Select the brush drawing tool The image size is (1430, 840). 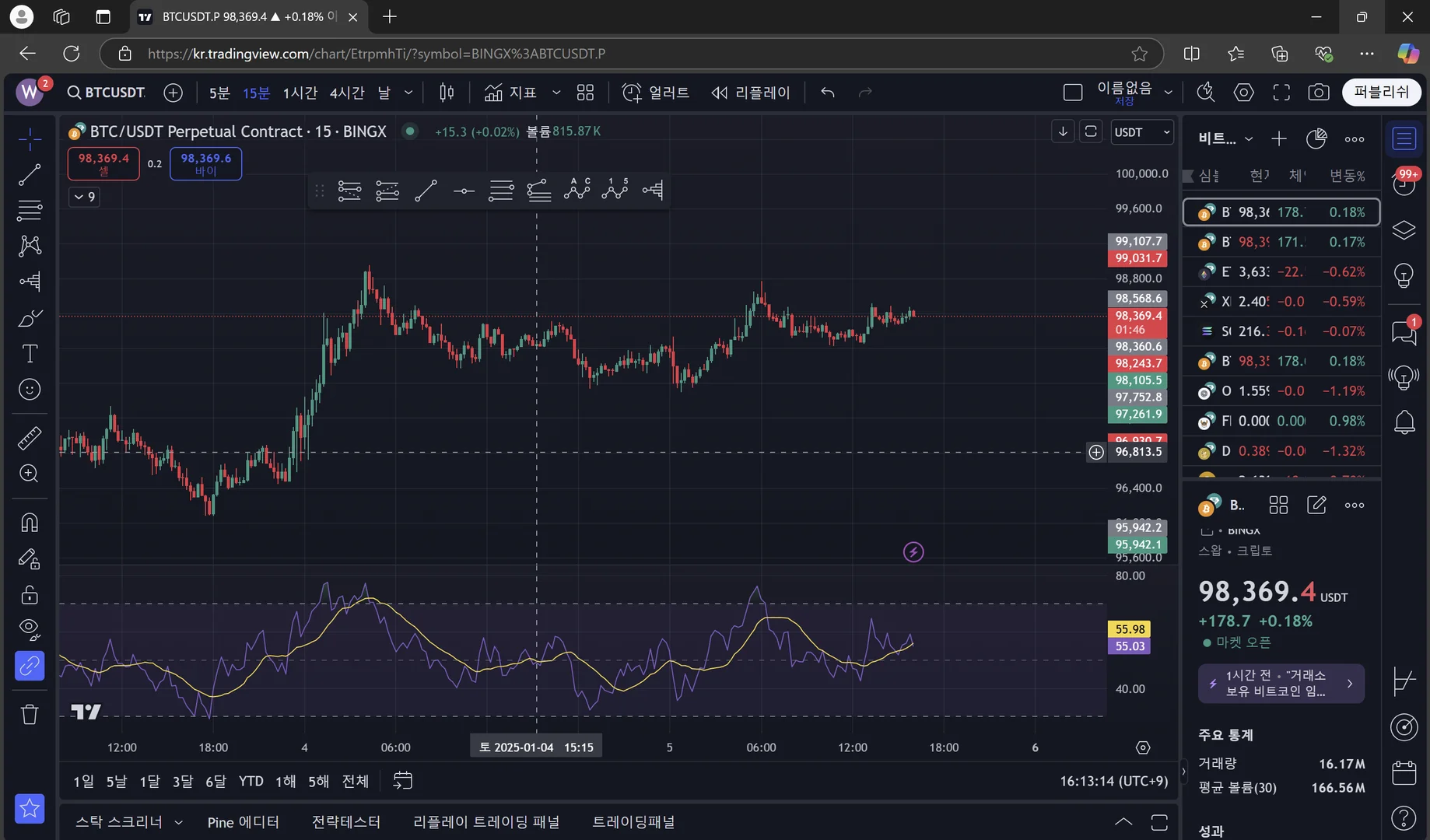(x=30, y=318)
